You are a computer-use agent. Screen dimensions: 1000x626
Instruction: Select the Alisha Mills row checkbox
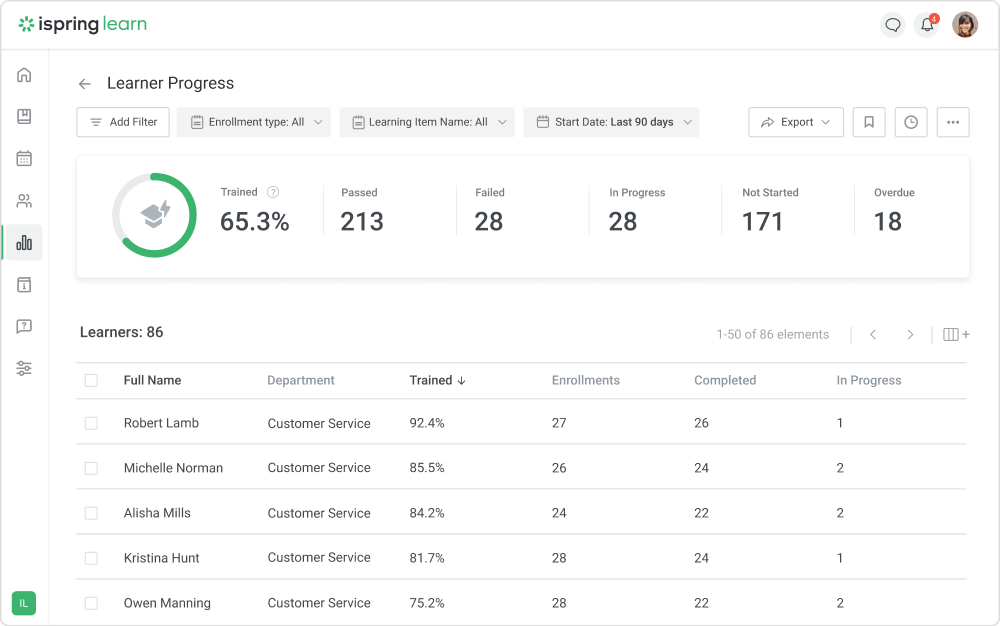coord(91,513)
